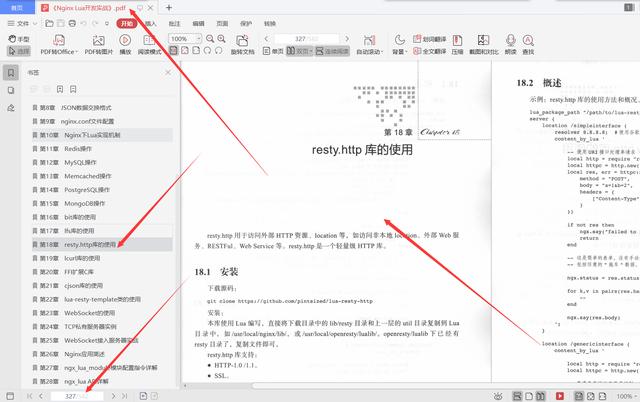The image size is (640, 402).
Task: Zoom out with the minus magnifier
Action: click(210, 39)
